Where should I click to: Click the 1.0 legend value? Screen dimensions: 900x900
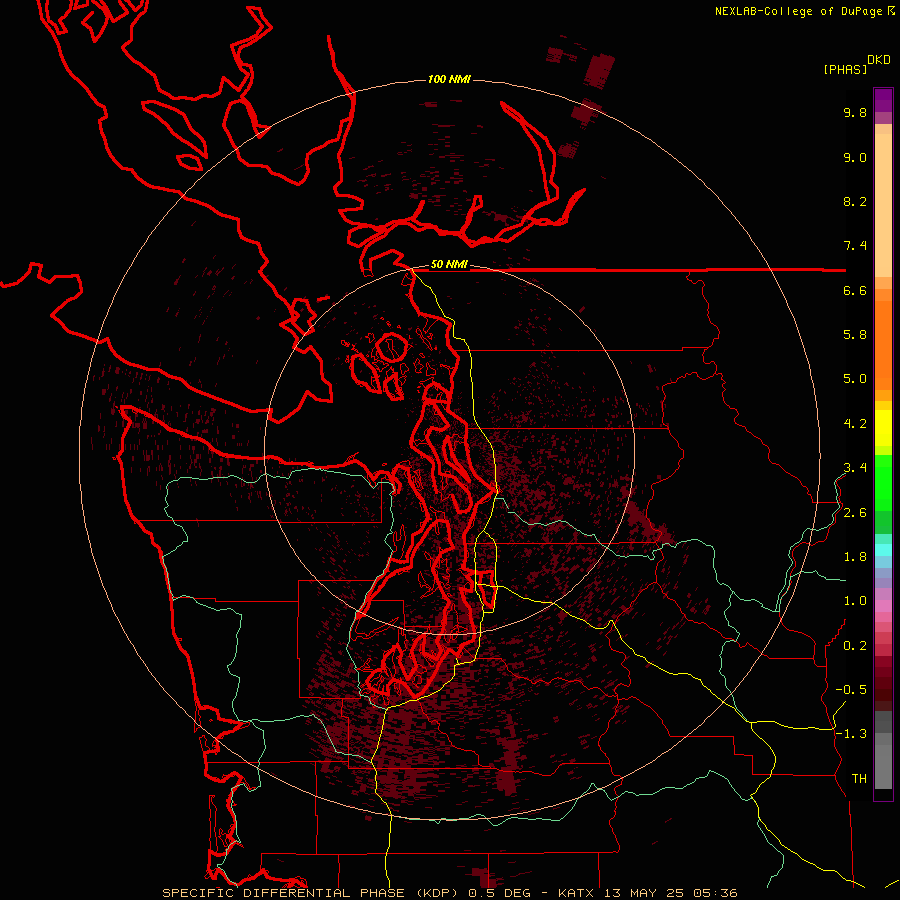[x=855, y=601]
